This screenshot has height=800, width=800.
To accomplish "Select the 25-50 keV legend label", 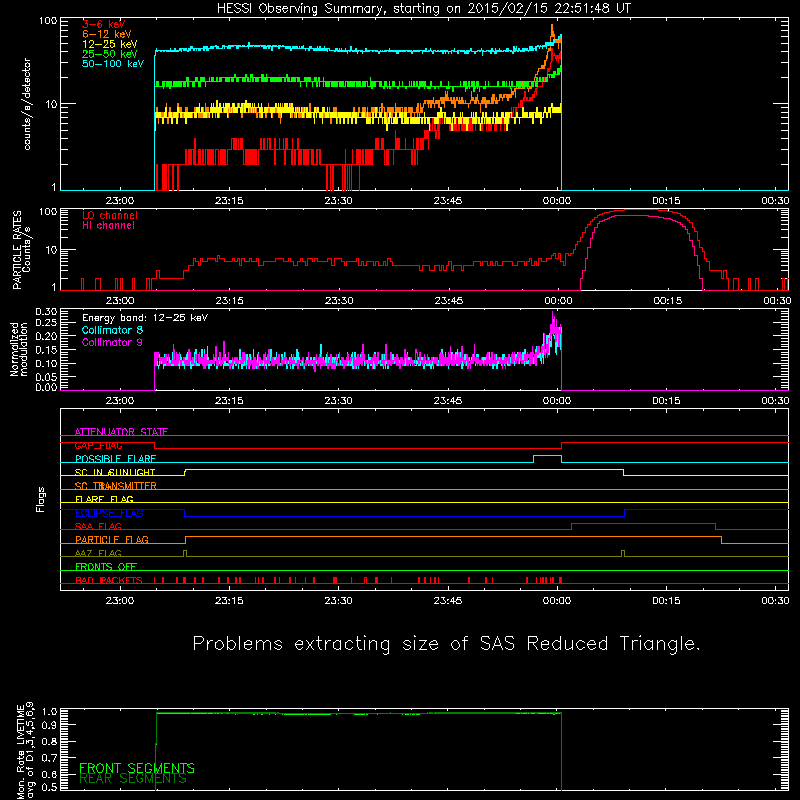I will [x=110, y=54].
